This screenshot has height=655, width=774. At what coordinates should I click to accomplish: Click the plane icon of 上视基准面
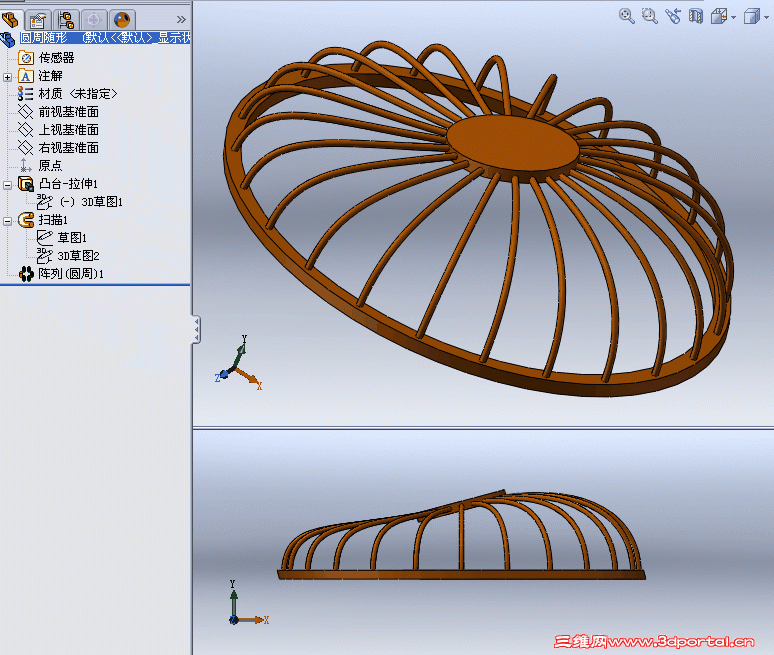click(x=26, y=130)
